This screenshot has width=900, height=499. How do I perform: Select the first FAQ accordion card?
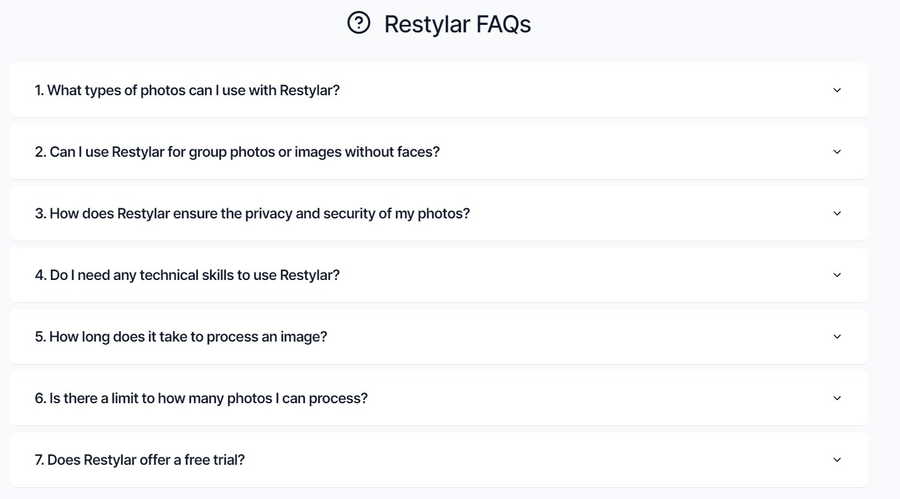coord(439,90)
